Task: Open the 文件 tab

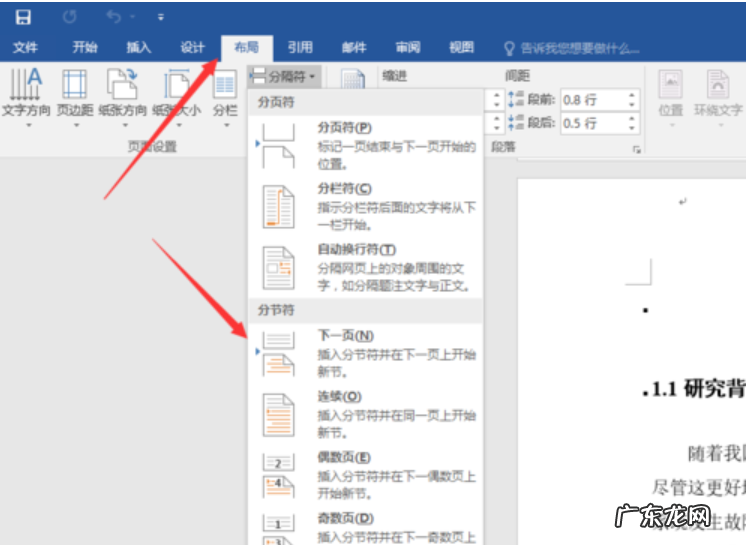Action: [x=25, y=47]
